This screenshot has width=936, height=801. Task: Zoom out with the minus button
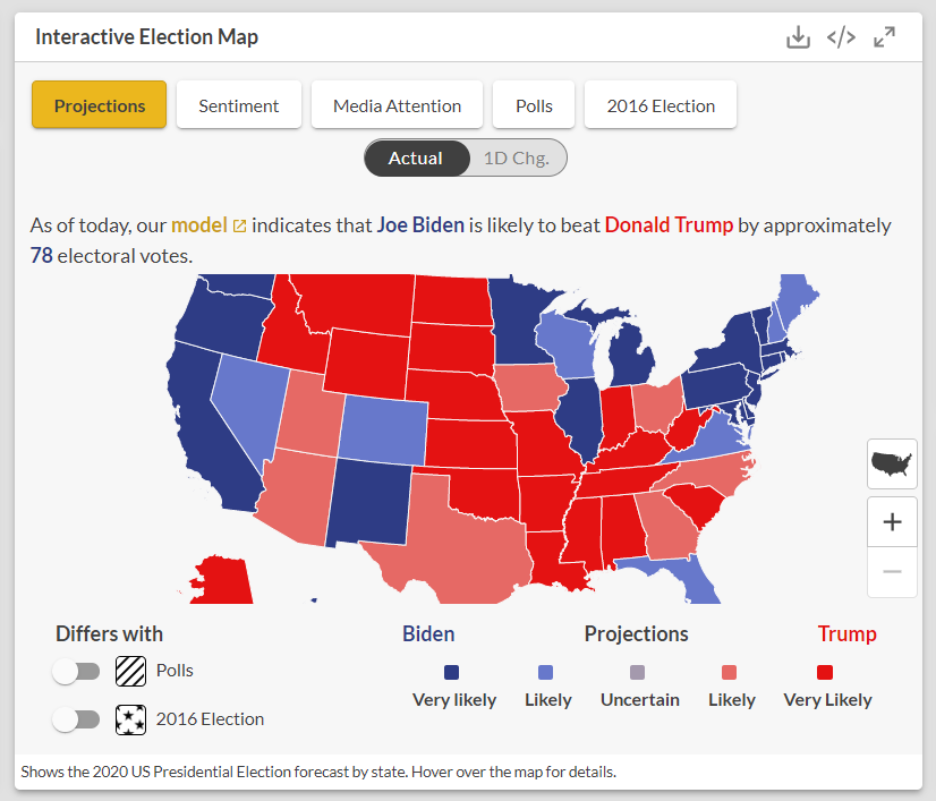point(892,572)
